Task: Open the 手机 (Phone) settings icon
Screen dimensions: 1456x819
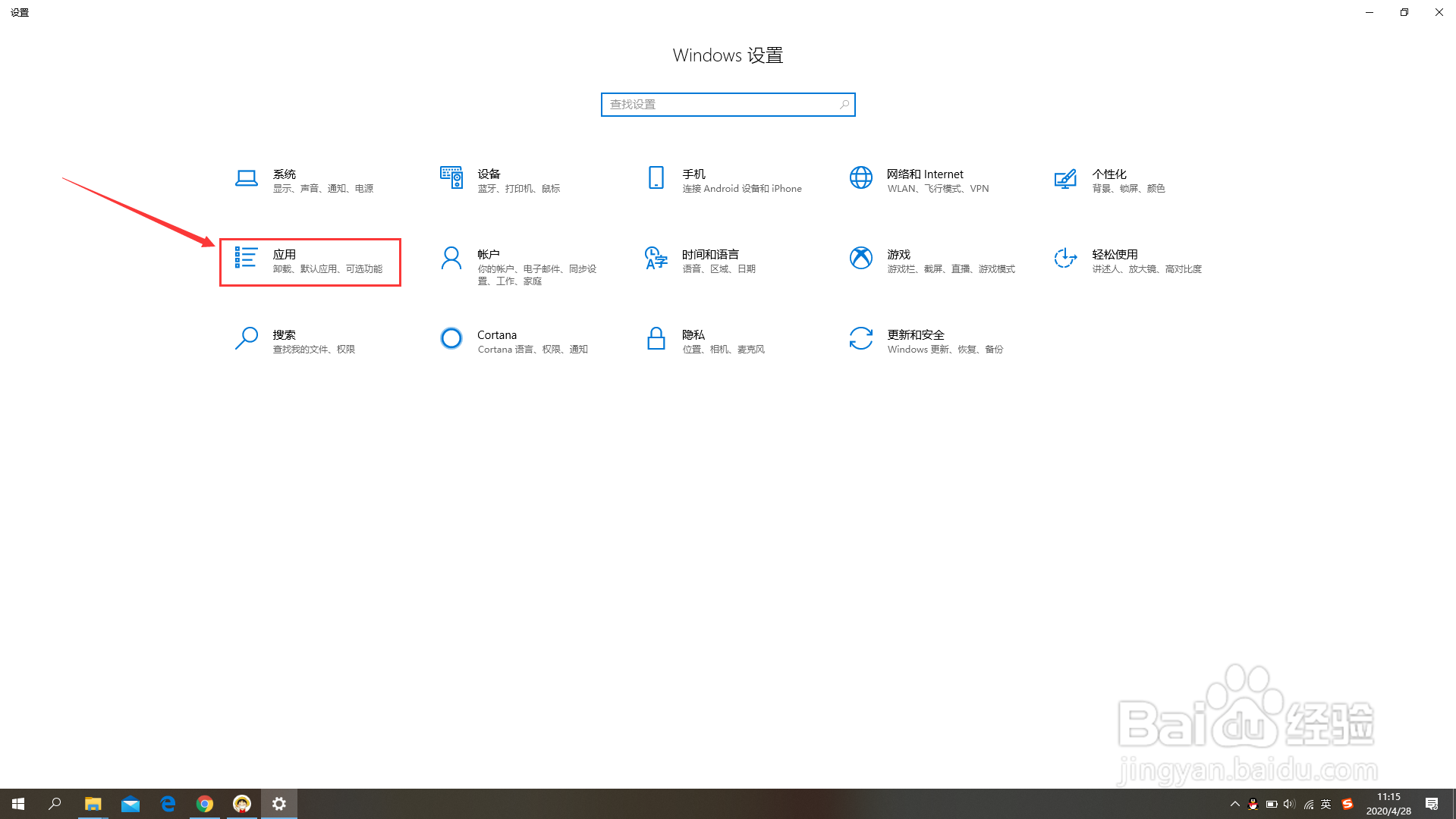Action: tap(656, 177)
